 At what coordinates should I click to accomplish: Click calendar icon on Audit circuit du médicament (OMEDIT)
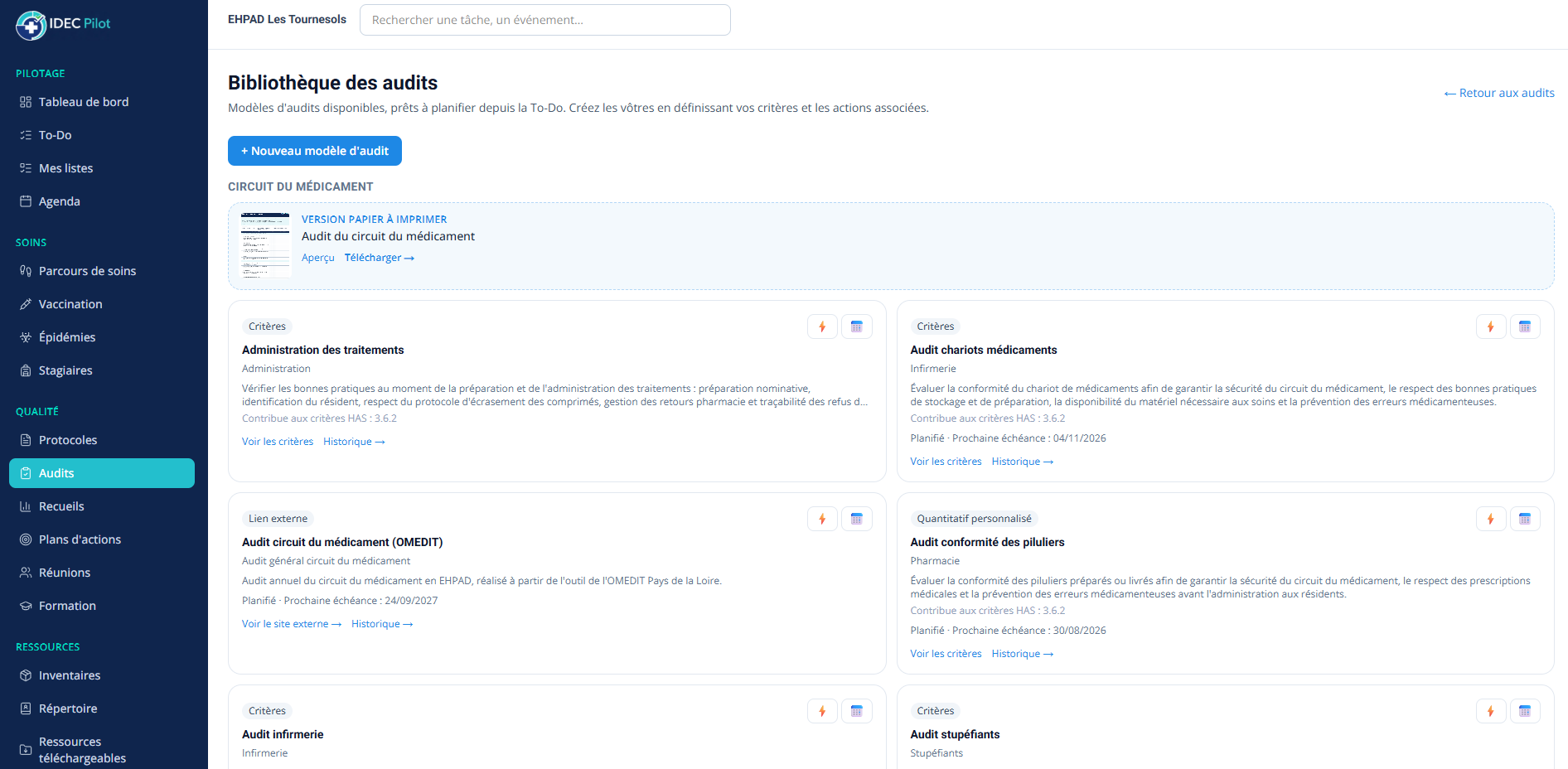point(857,519)
